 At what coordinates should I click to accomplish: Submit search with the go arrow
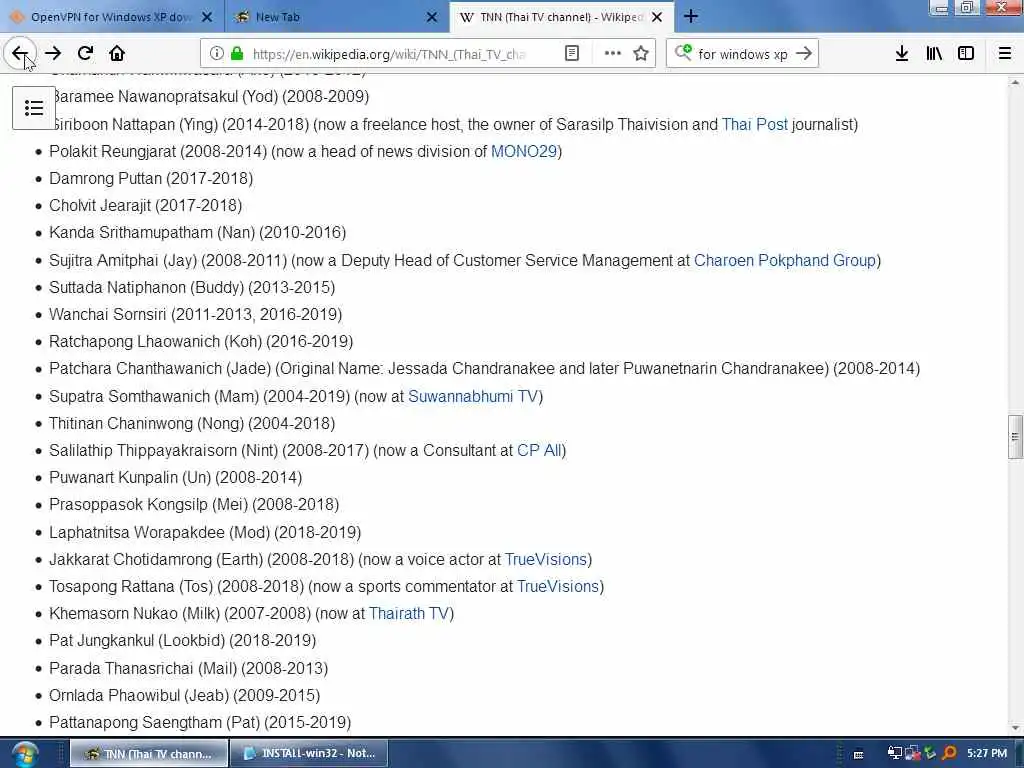(804, 54)
